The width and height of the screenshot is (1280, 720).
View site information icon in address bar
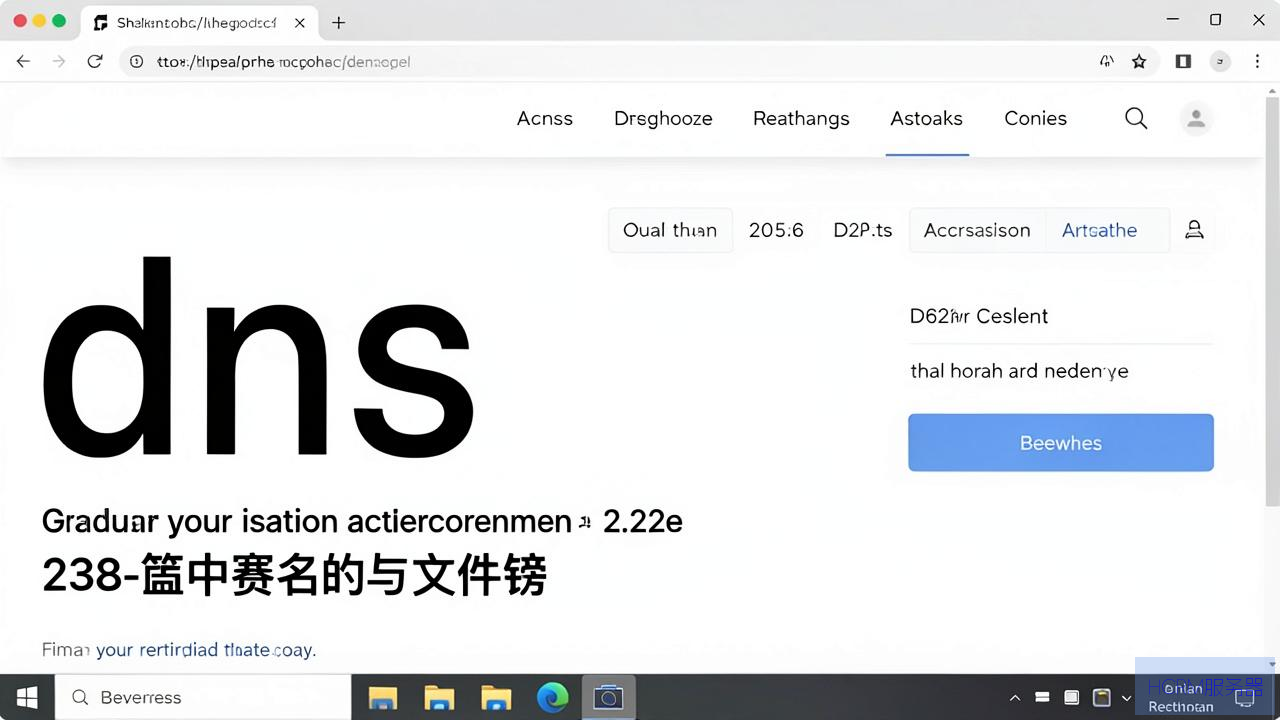[x=138, y=61]
